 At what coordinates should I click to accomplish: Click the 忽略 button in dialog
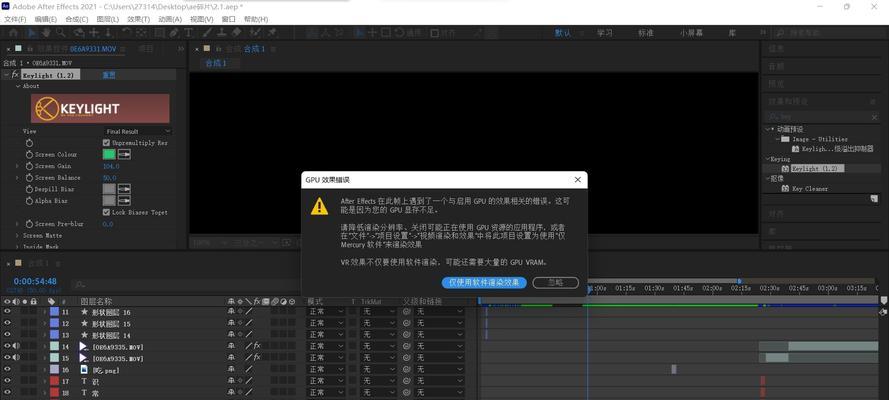(x=556, y=282)
